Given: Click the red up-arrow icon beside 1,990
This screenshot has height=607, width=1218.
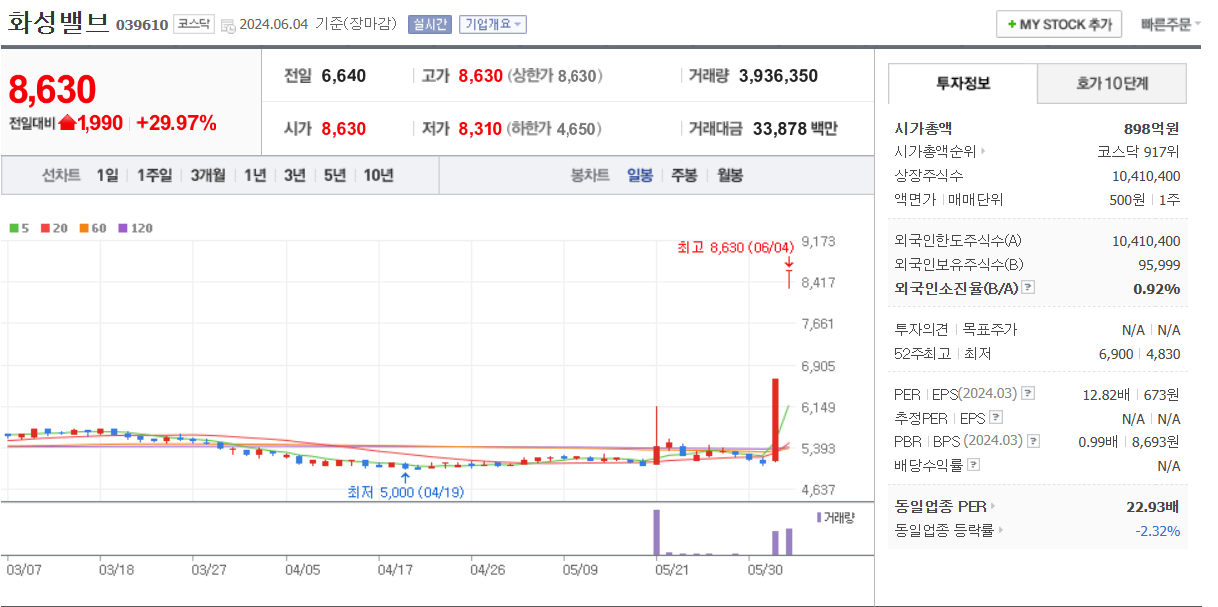Looking at the screenshot, I should (x=67, y=123).
